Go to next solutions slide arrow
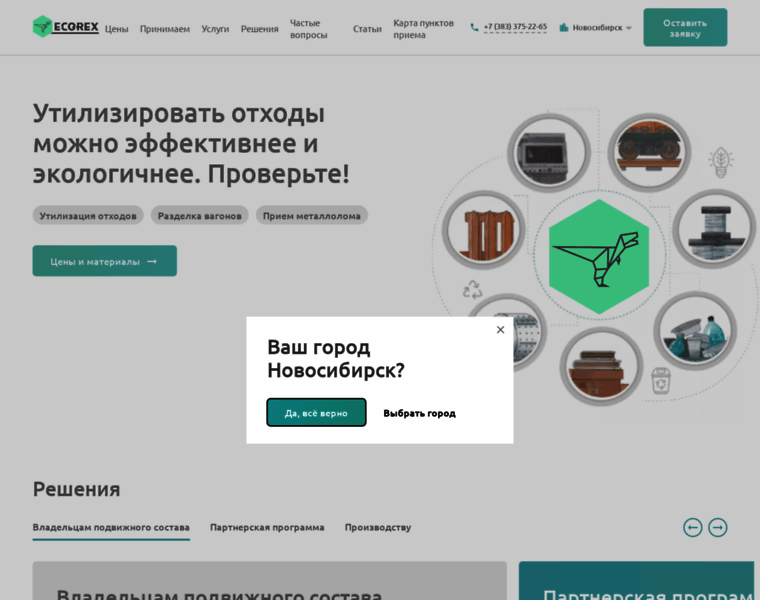 [x=718, y=527]
